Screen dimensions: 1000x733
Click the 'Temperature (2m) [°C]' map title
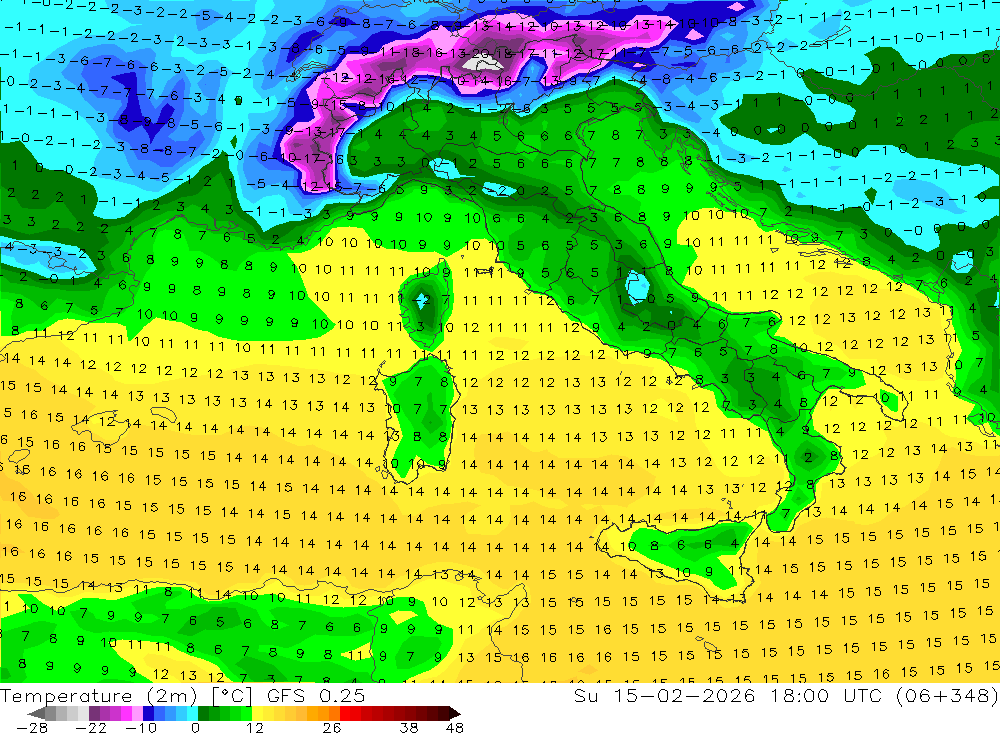tap(126, 695)
